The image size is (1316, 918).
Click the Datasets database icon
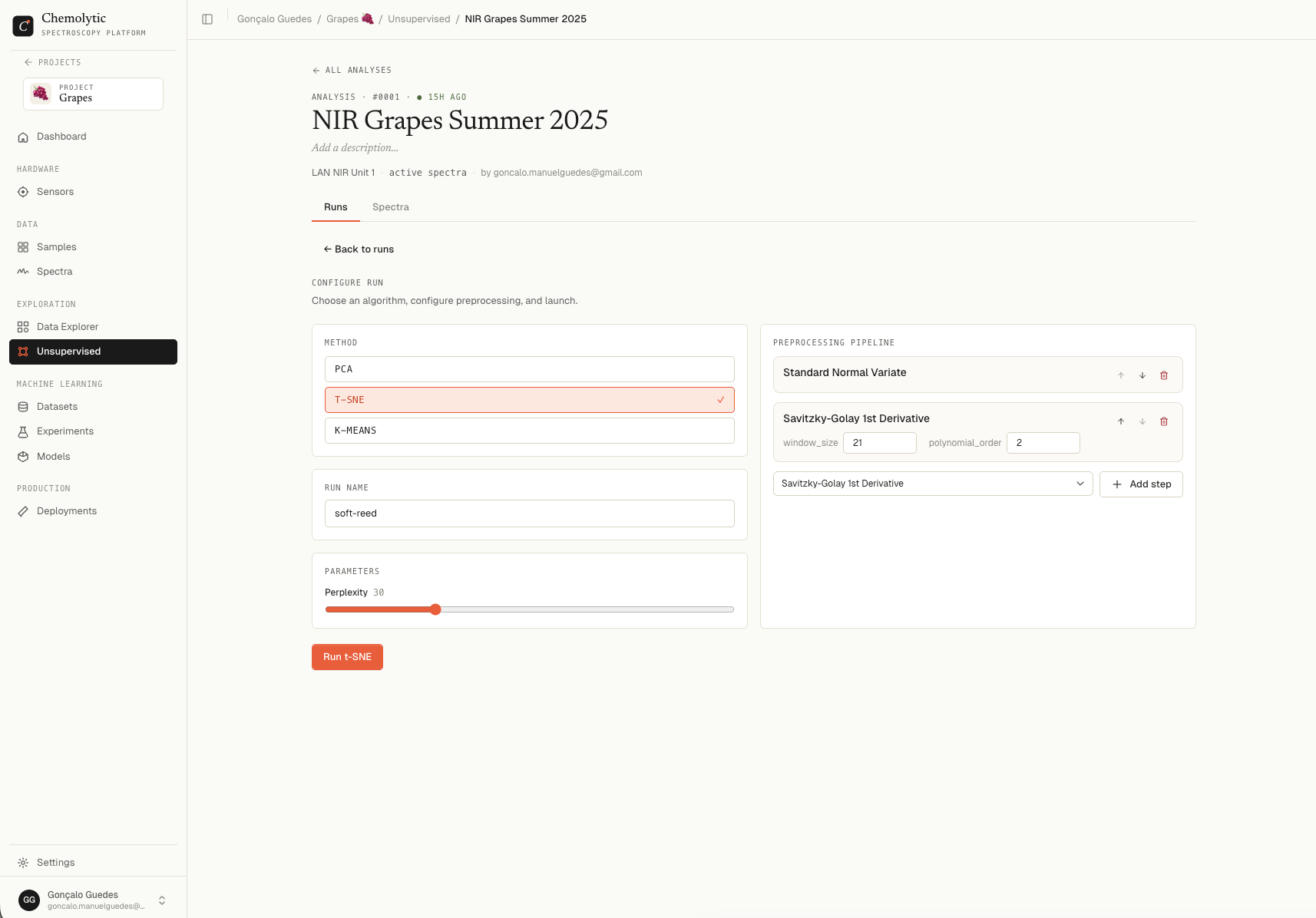[x=23, y=407]
